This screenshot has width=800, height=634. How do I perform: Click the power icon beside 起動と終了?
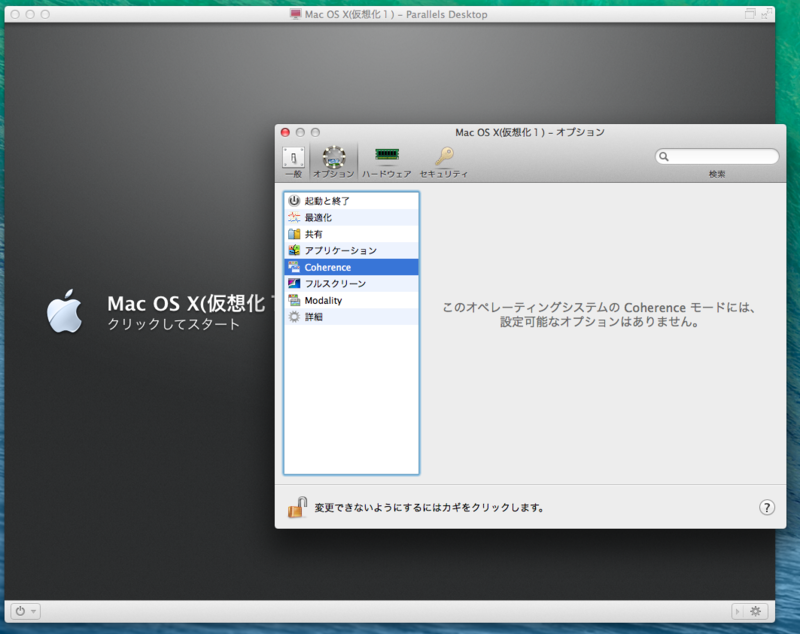point(294,200)
